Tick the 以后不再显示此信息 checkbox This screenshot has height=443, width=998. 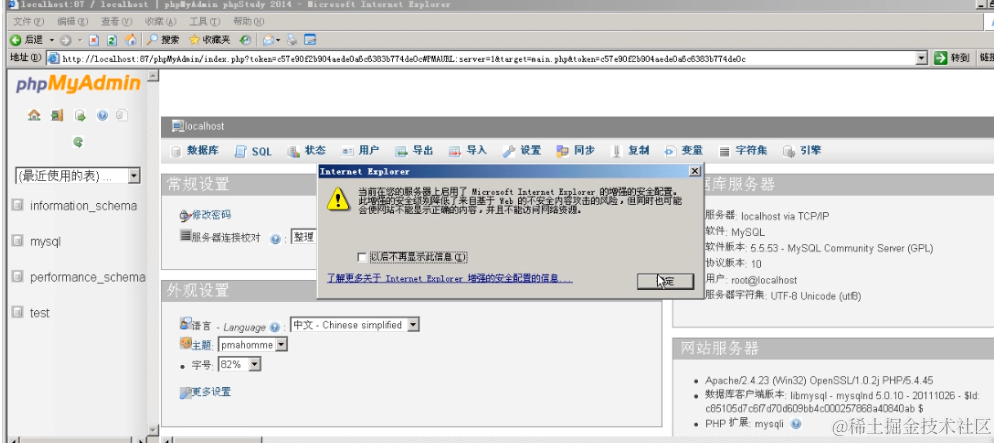point(362,257)
